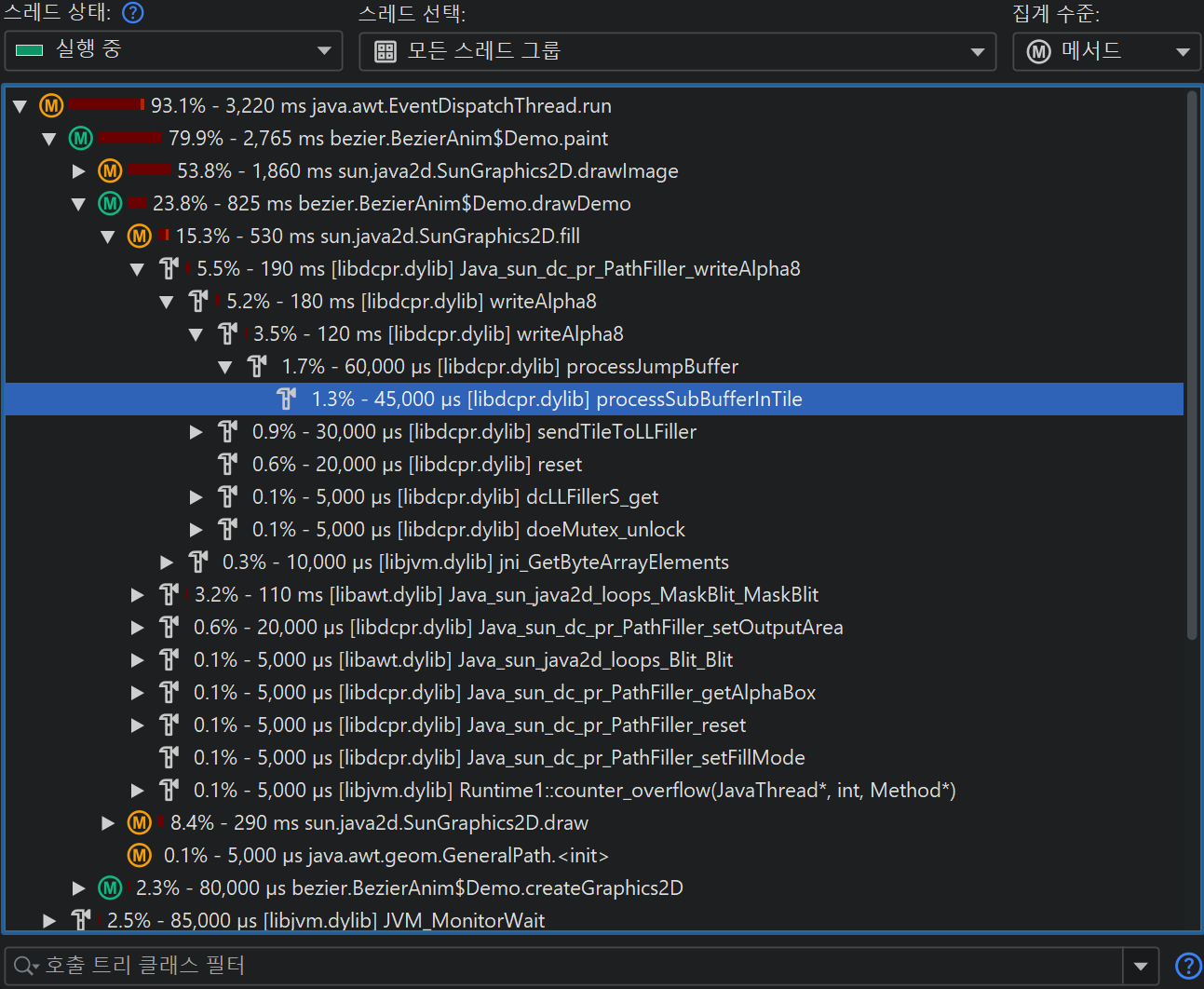This screenshot has height=989, width=1204.
Task: Click method icon of GeneralPath.<init>
Action: 139,856
